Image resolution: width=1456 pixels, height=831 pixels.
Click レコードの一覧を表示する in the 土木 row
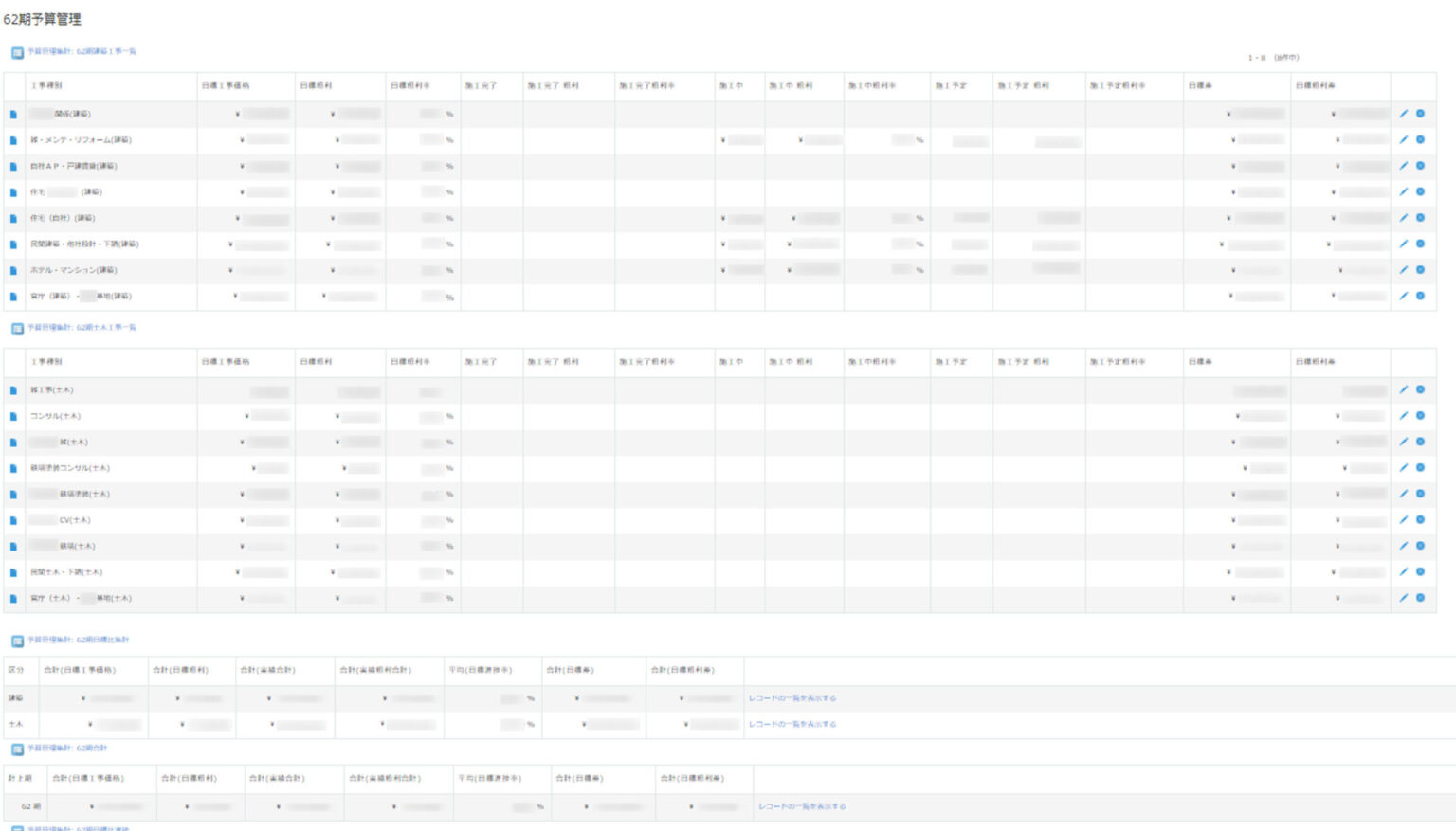point(792,725)
